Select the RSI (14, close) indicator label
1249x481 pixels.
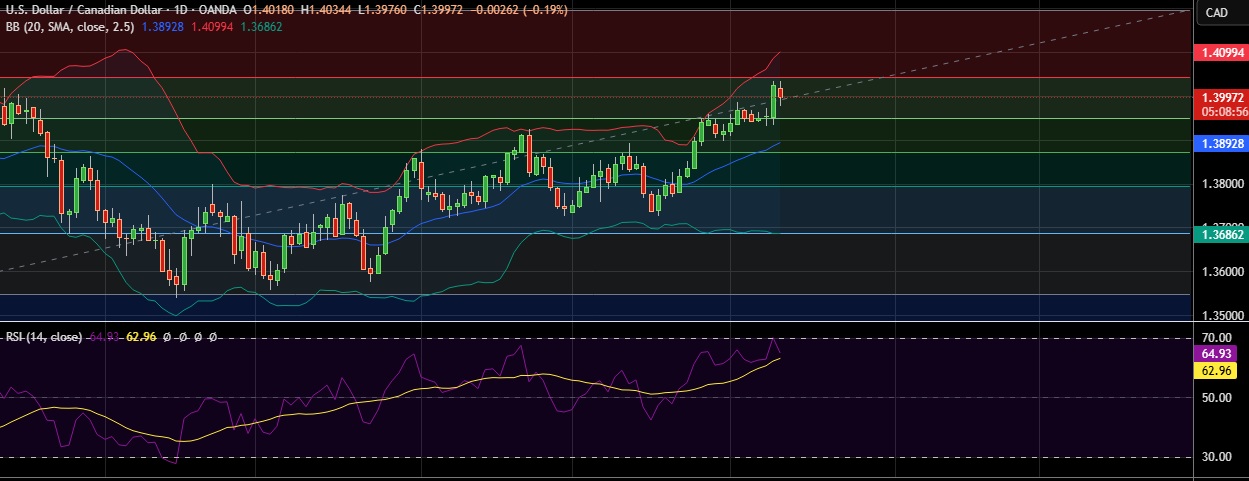click(x=42, y=337)
